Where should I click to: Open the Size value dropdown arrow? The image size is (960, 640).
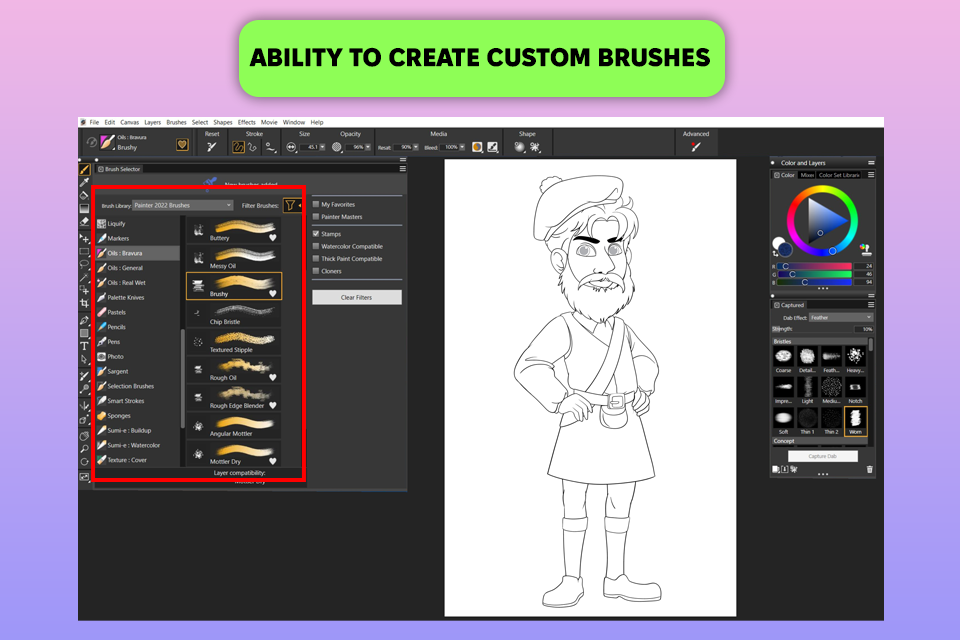(323, 147)
